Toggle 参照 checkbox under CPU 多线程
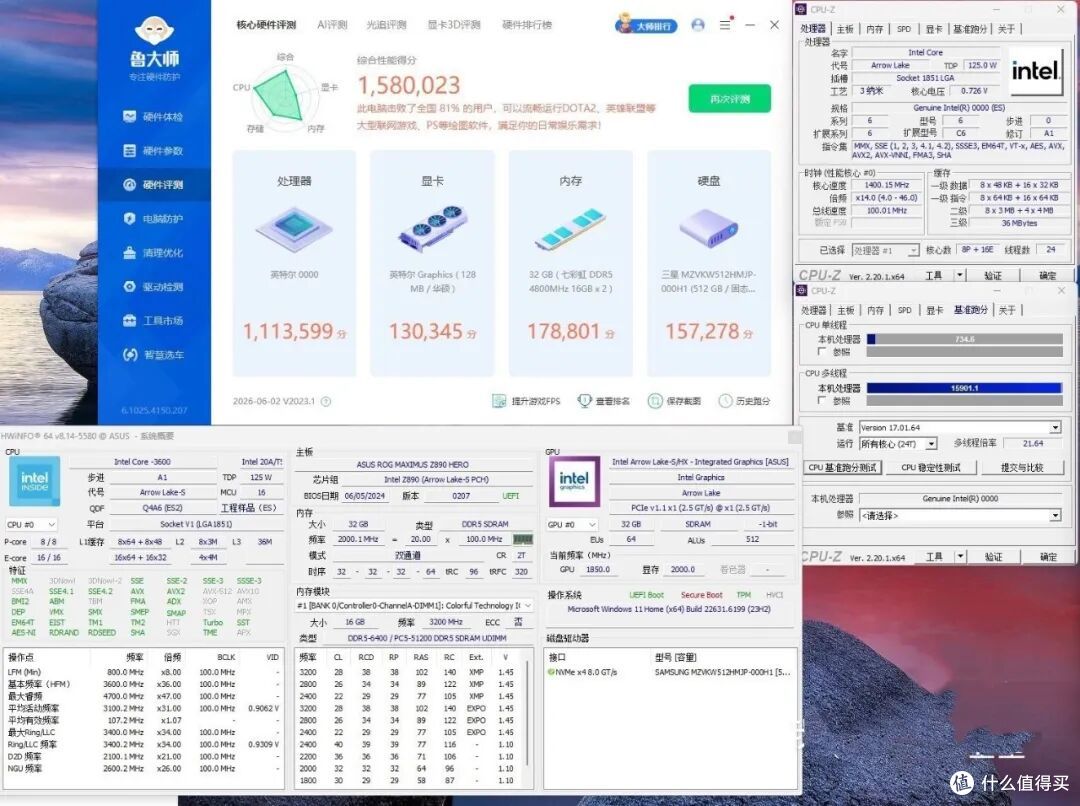 (x=821, y=400)
